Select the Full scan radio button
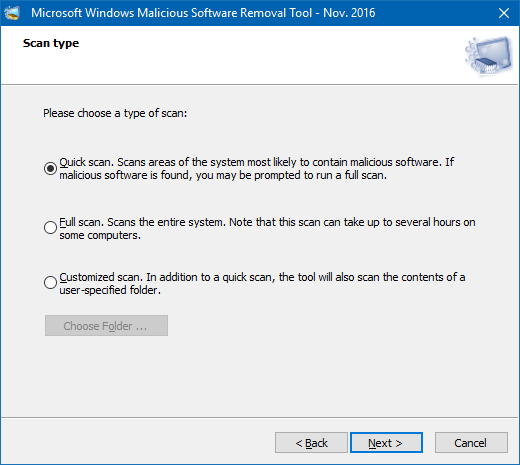520x465 pixels. [50, 227]
